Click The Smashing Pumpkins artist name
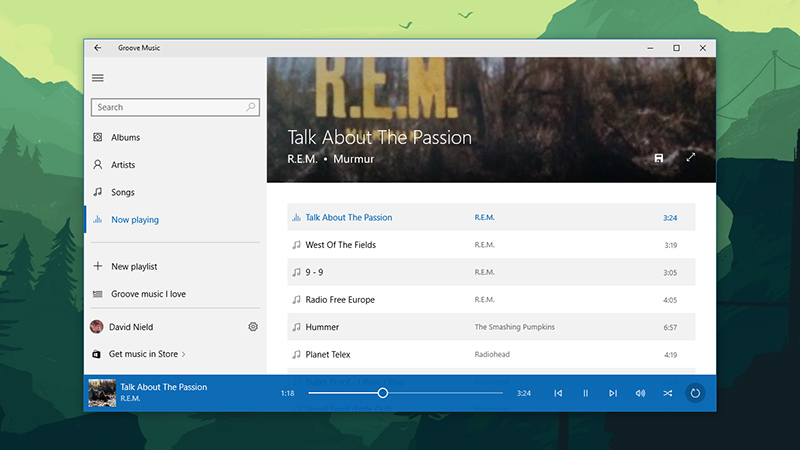Viewport: 800px width, 450px height. 514,327
